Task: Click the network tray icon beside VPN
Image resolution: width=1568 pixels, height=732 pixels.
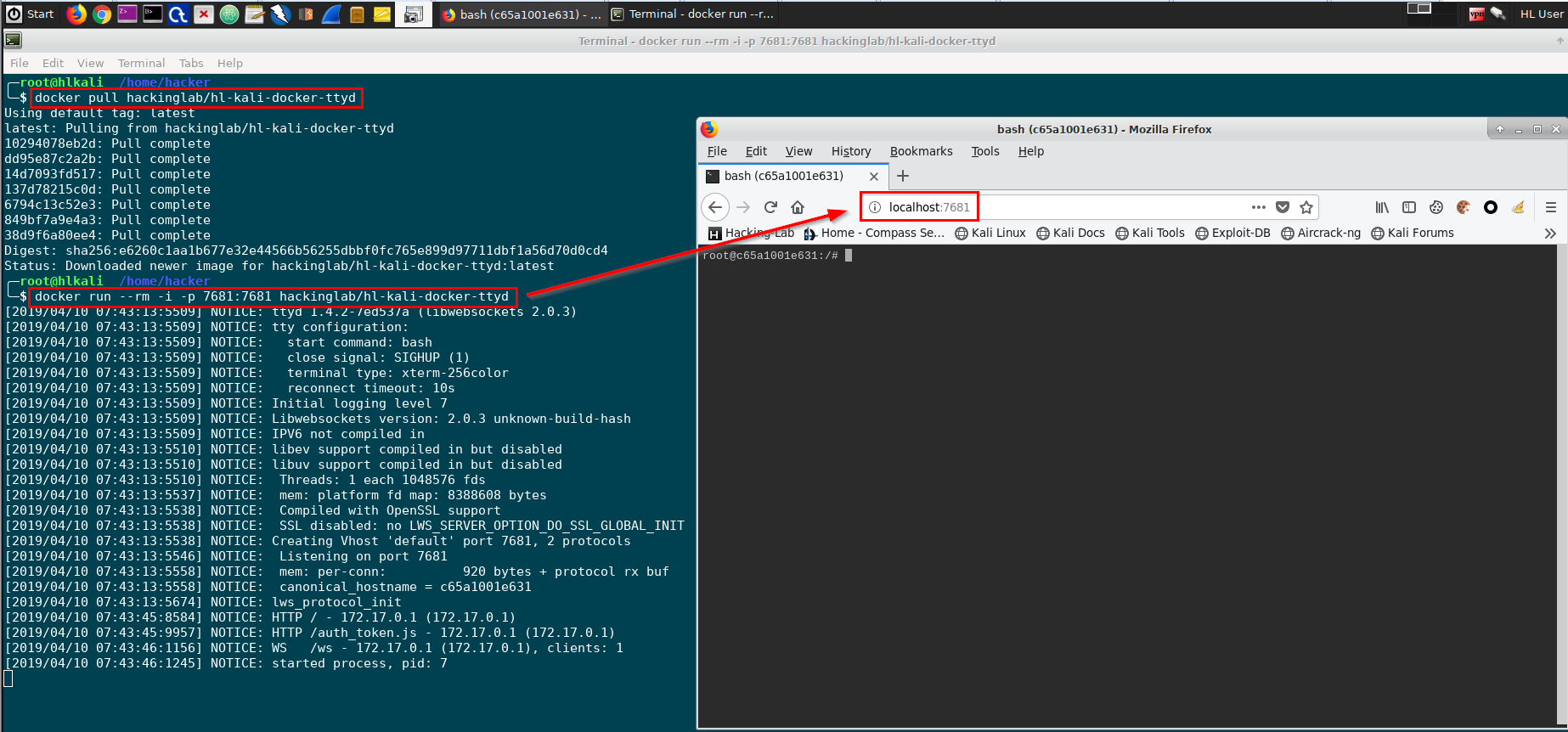Action: [x=1498, y=14]
